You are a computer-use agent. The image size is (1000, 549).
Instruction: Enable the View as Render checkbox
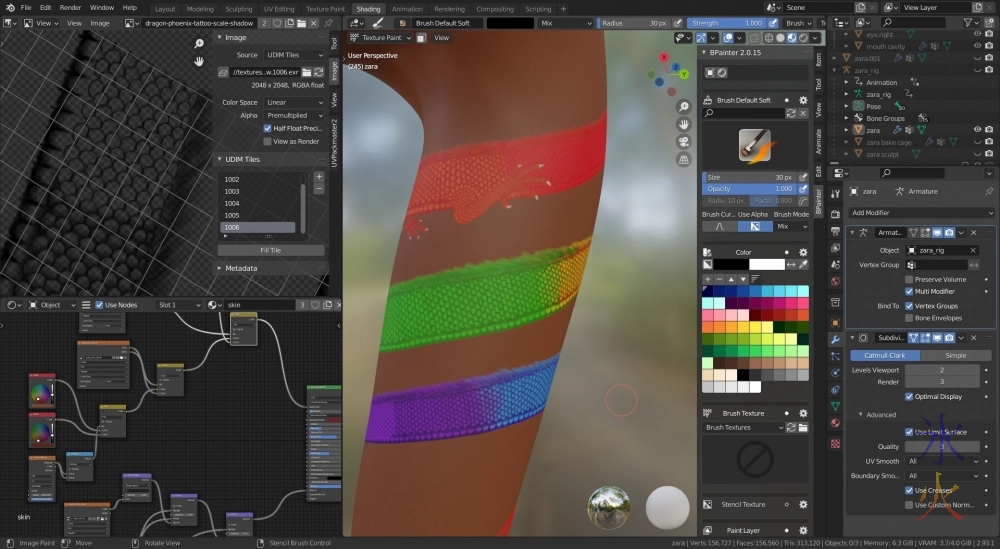[267, 141]
